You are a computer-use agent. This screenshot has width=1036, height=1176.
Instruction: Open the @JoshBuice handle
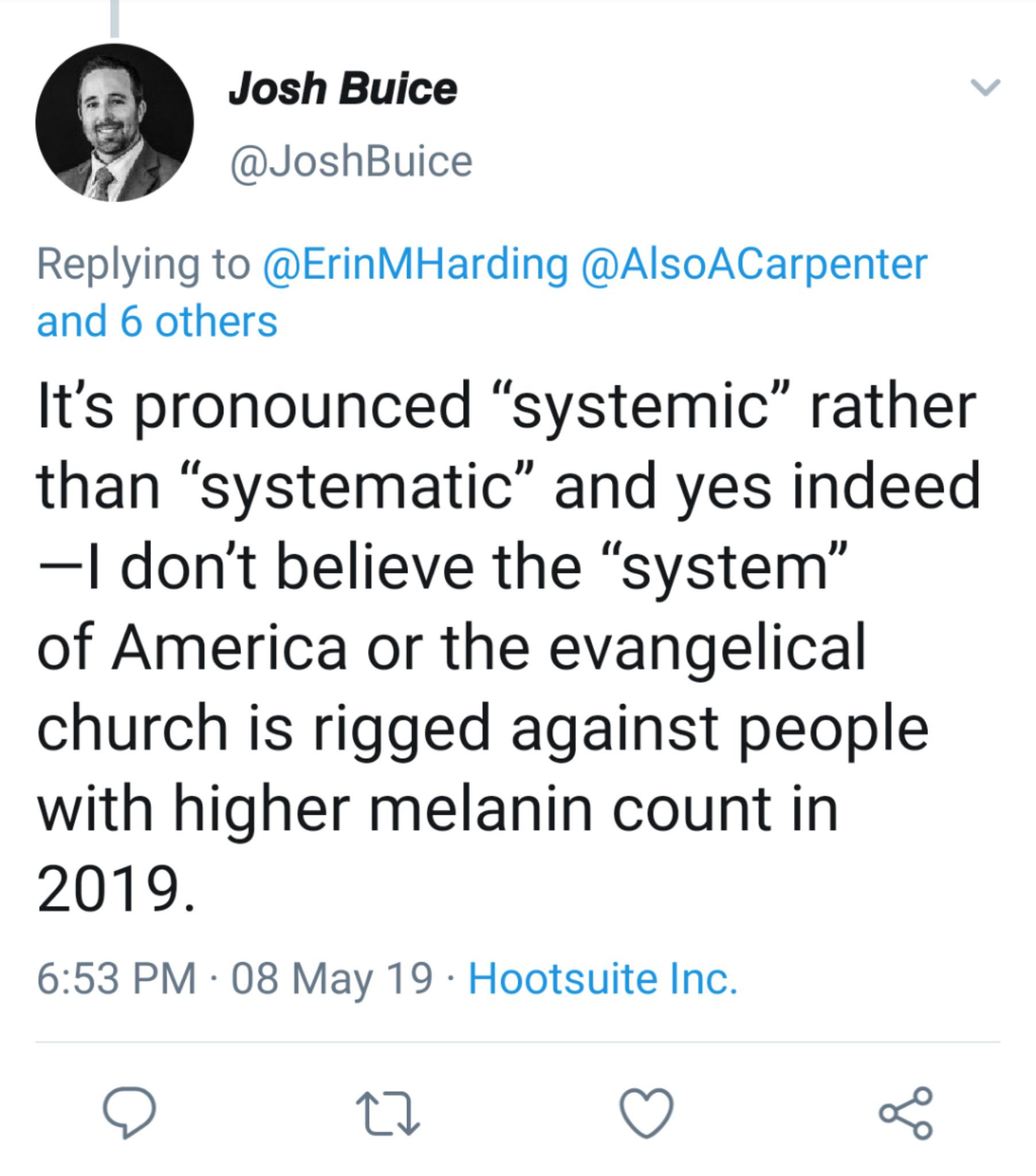tap(351, 162)
